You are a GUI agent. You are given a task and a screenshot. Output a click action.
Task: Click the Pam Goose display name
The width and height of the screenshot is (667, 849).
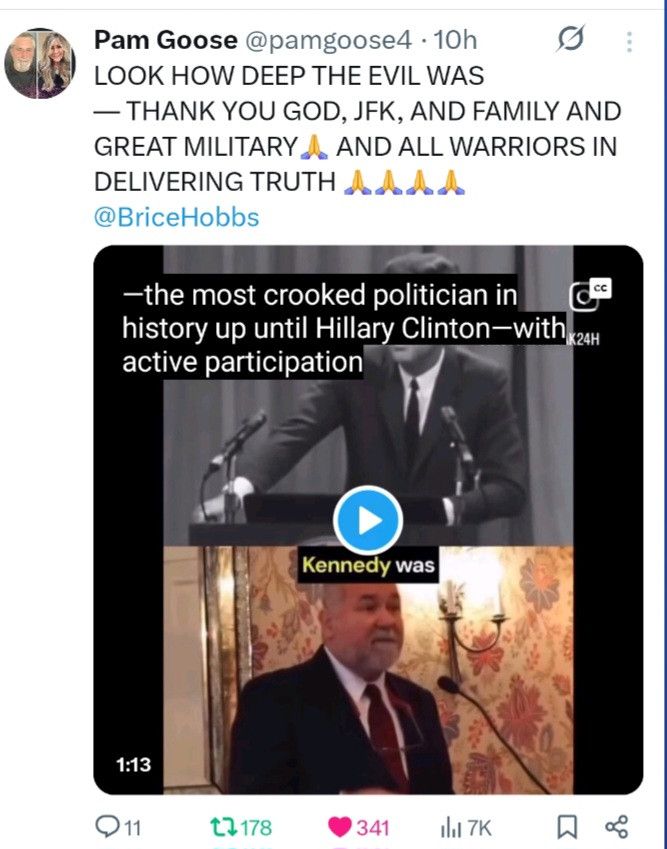pyautogui.click(x=165, y=40)
